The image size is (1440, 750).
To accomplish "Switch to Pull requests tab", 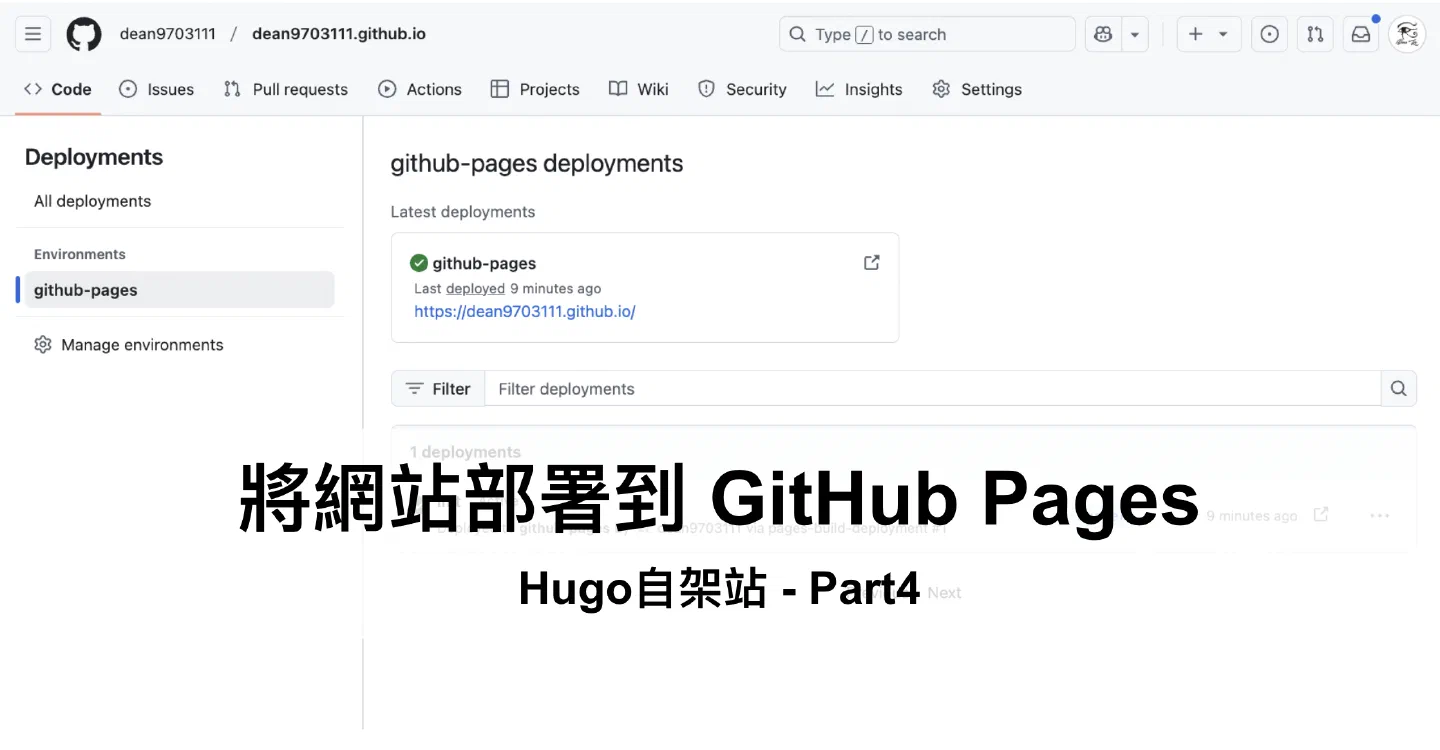I will (286, 89).
